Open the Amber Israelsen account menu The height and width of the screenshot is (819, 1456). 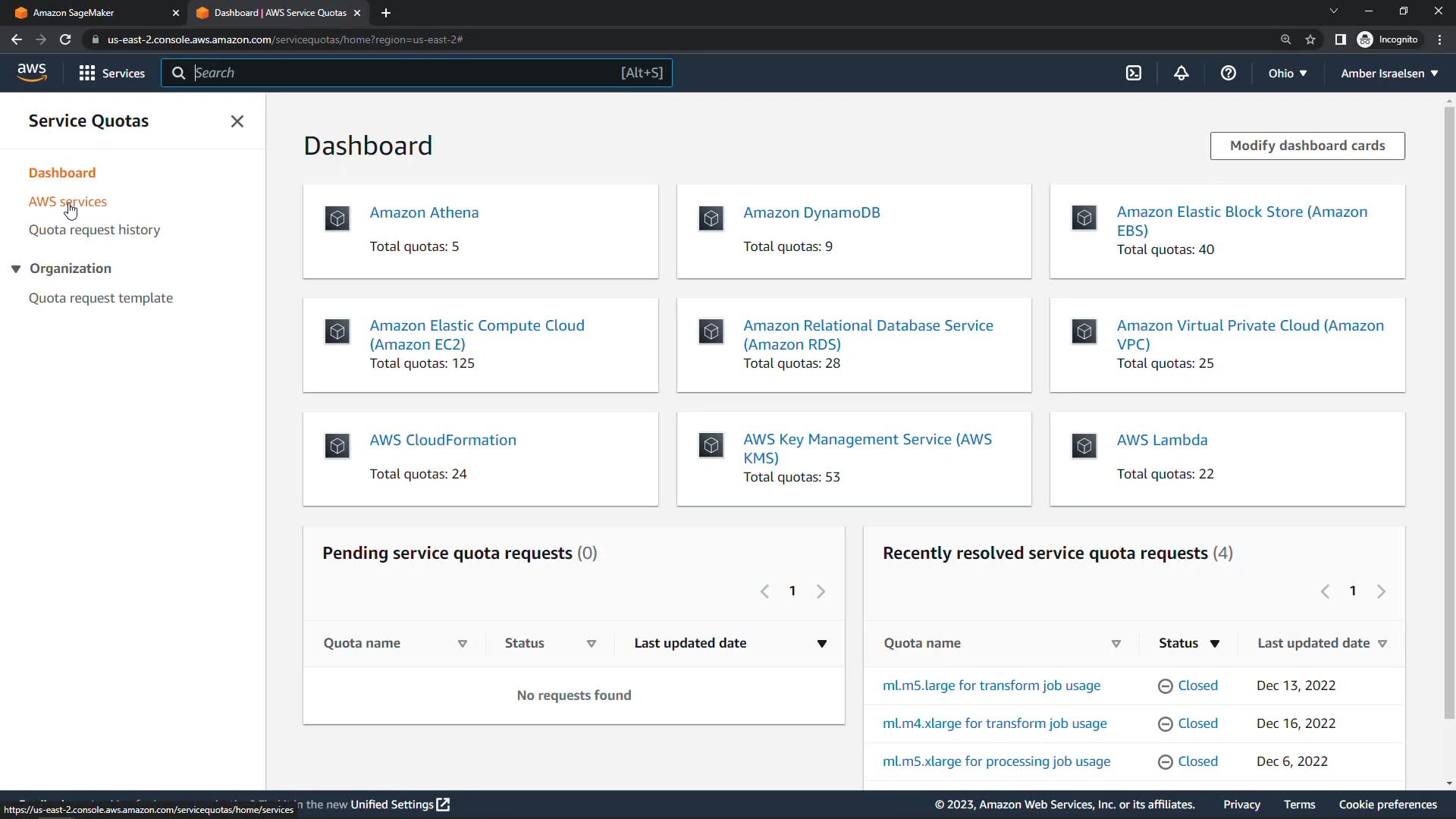click(1389, 74)
